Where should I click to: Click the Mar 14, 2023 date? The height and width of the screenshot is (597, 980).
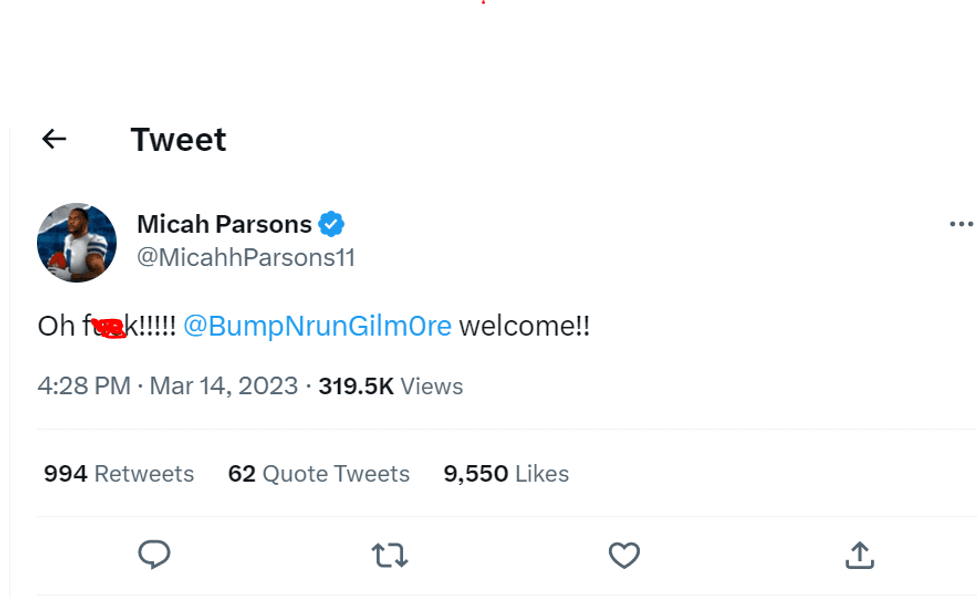coord(223,386)
